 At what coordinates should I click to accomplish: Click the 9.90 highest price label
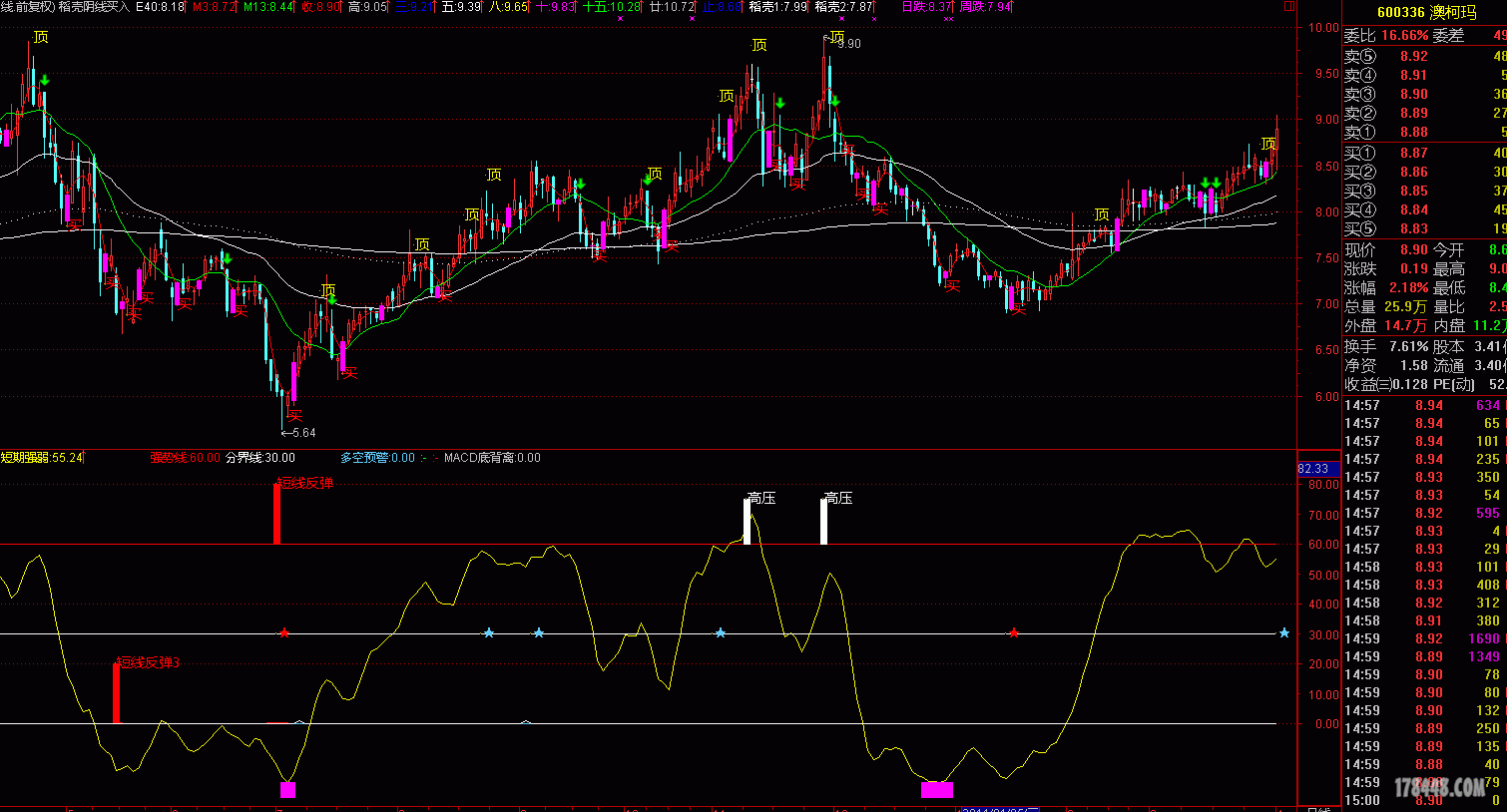[x=848, y=44]
